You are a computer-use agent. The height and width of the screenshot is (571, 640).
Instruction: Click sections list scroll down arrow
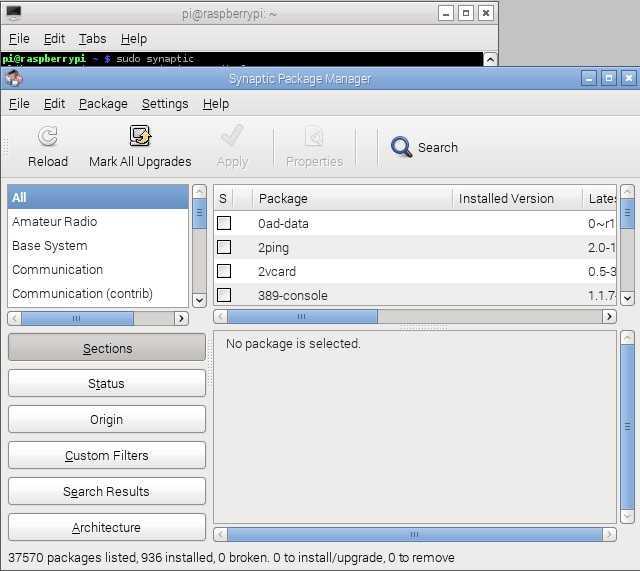[199, 300]
